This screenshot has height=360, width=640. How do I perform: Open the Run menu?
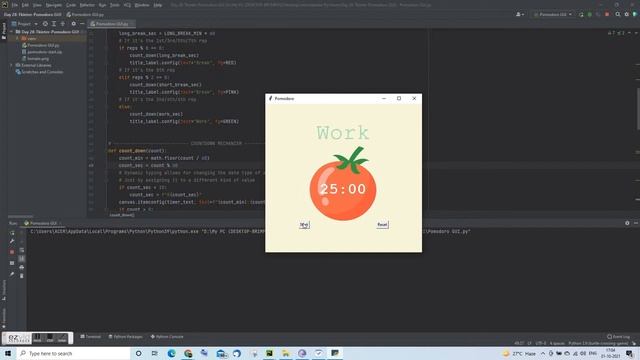click(x=102, y=5)
